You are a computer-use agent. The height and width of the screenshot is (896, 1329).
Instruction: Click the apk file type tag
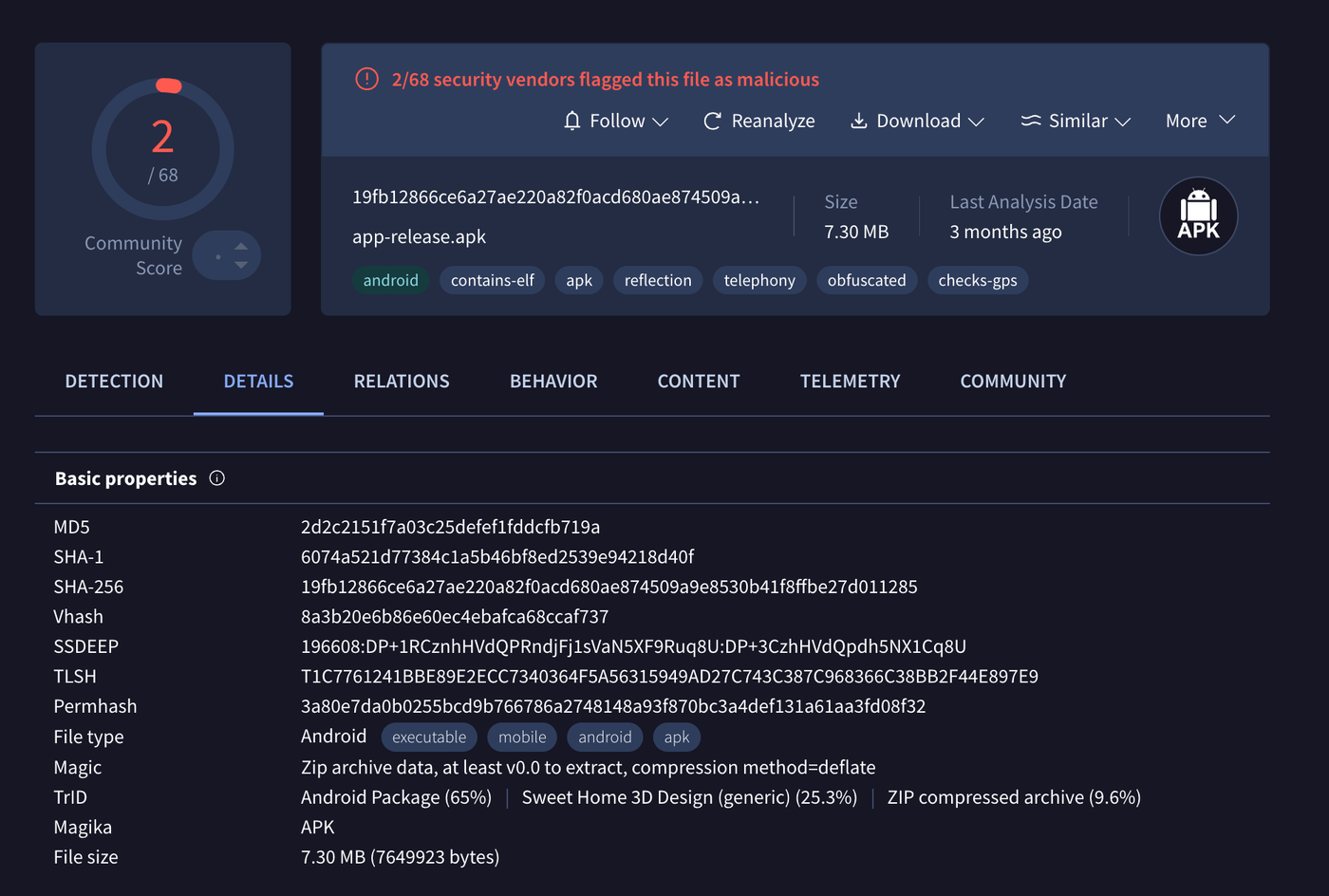tap(677, 737)
